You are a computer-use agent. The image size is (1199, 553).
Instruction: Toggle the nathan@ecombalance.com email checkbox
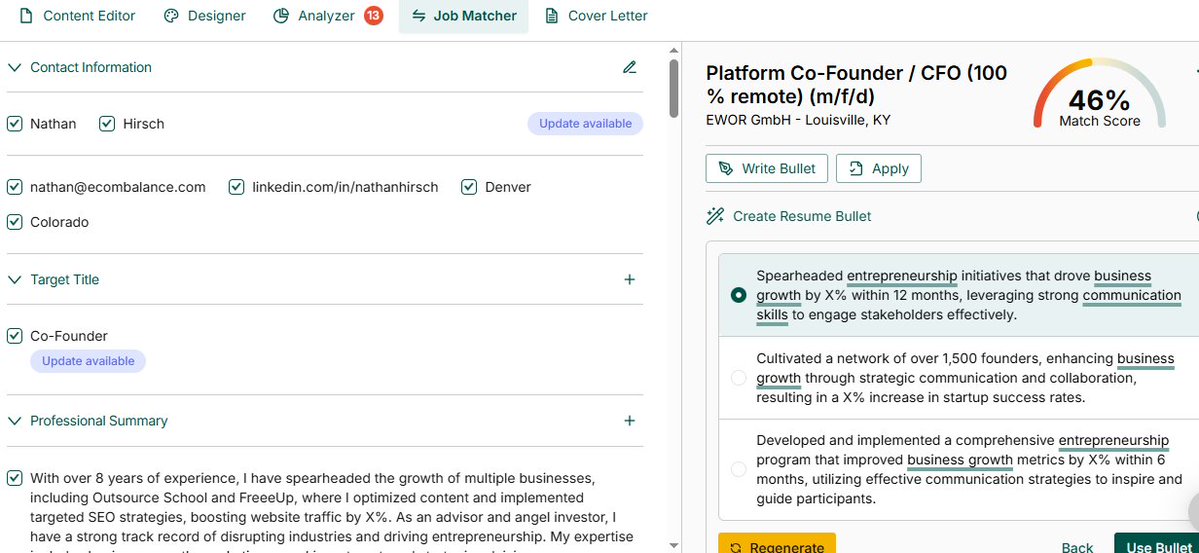[x=15, y=187]
